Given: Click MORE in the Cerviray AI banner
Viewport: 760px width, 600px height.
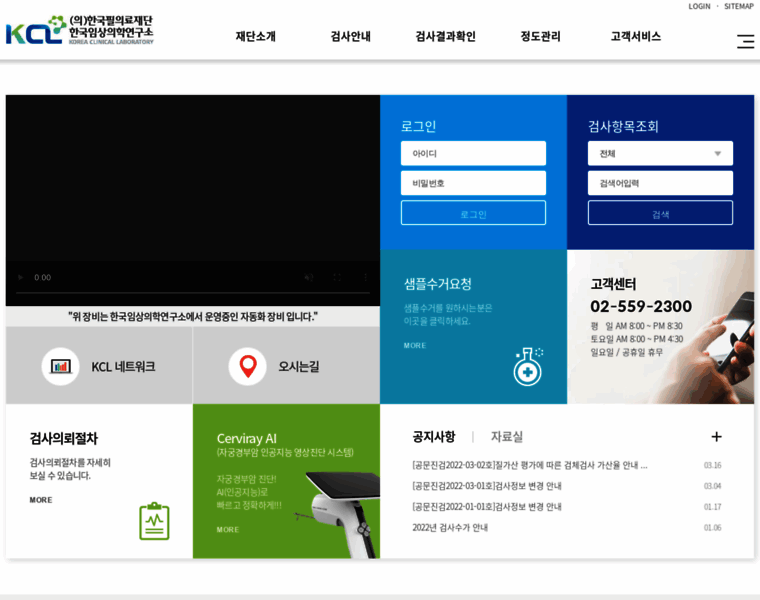Looking at the screenshot, I should pos(228,530).
